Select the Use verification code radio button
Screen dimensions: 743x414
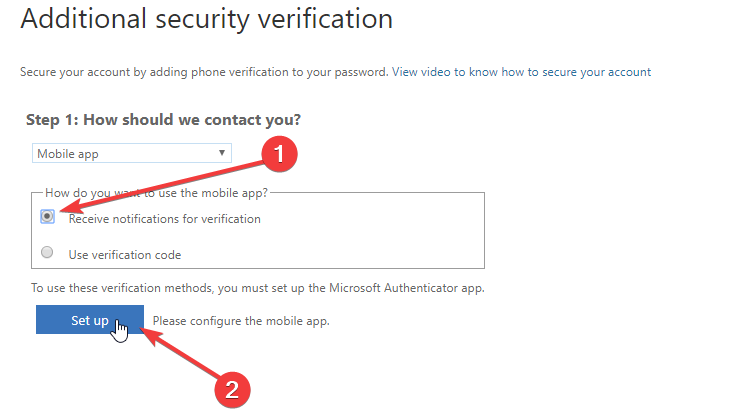point(47,252)
